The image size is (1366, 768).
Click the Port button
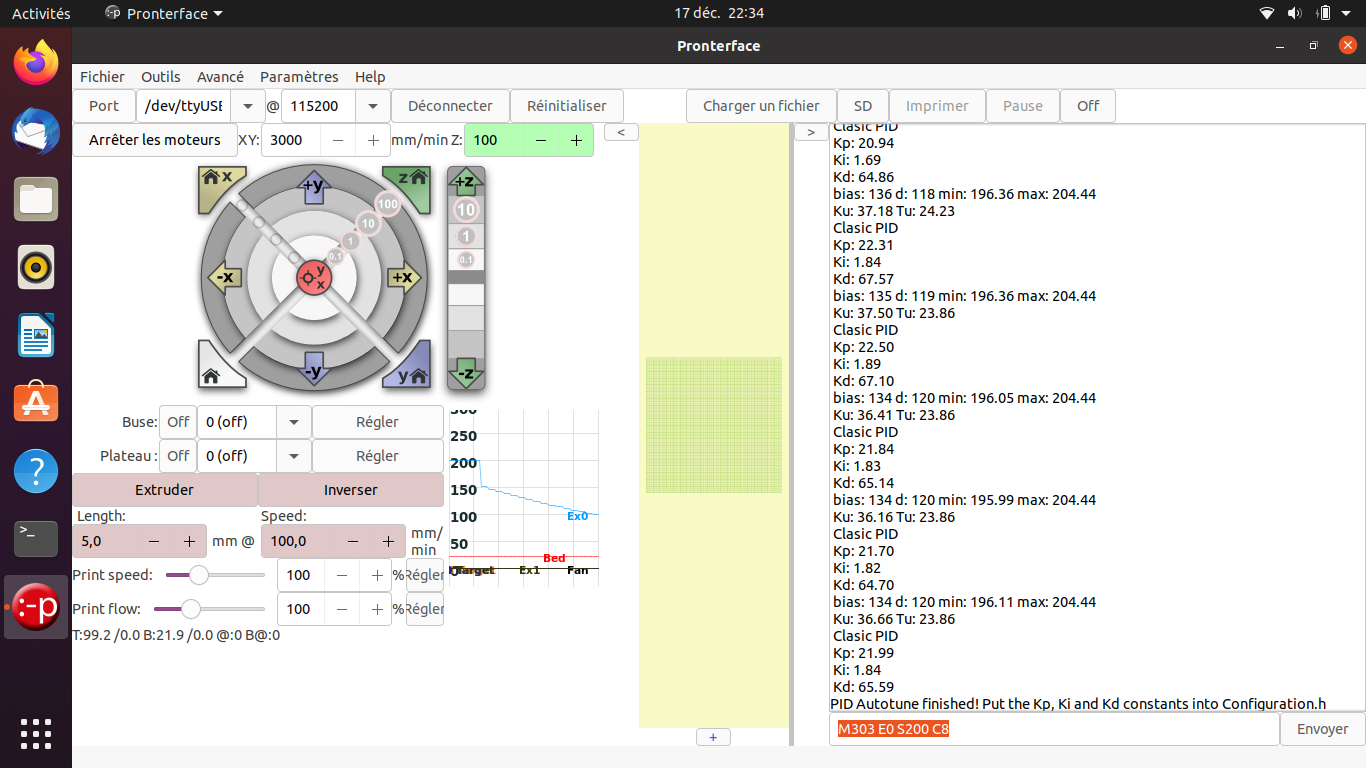(x=104, y=106)
